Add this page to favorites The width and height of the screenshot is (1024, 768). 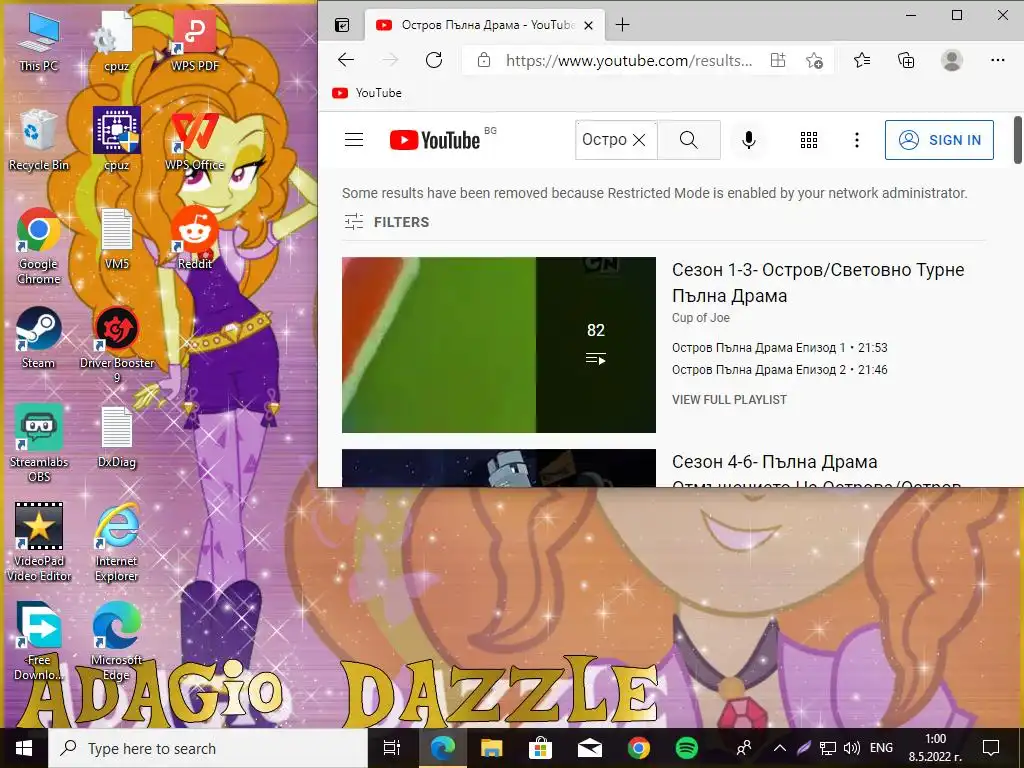(x=814, y=60)
